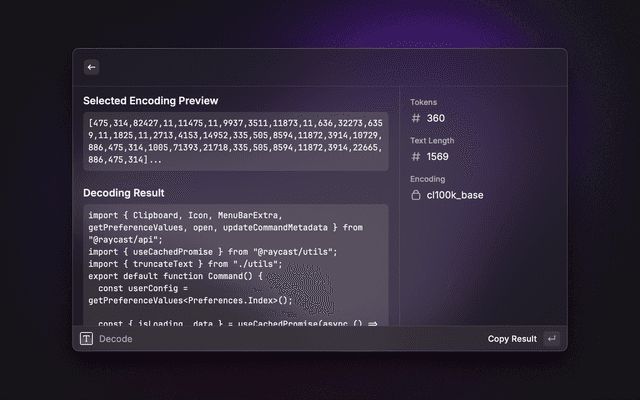Click the Encoding label in sidebar

[428, 179]
